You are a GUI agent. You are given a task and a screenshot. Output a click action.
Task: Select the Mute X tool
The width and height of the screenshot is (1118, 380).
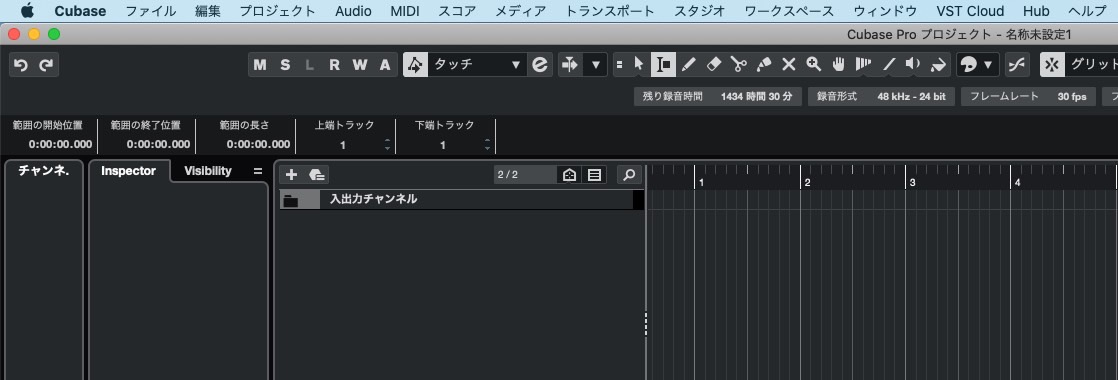(789, 65)
